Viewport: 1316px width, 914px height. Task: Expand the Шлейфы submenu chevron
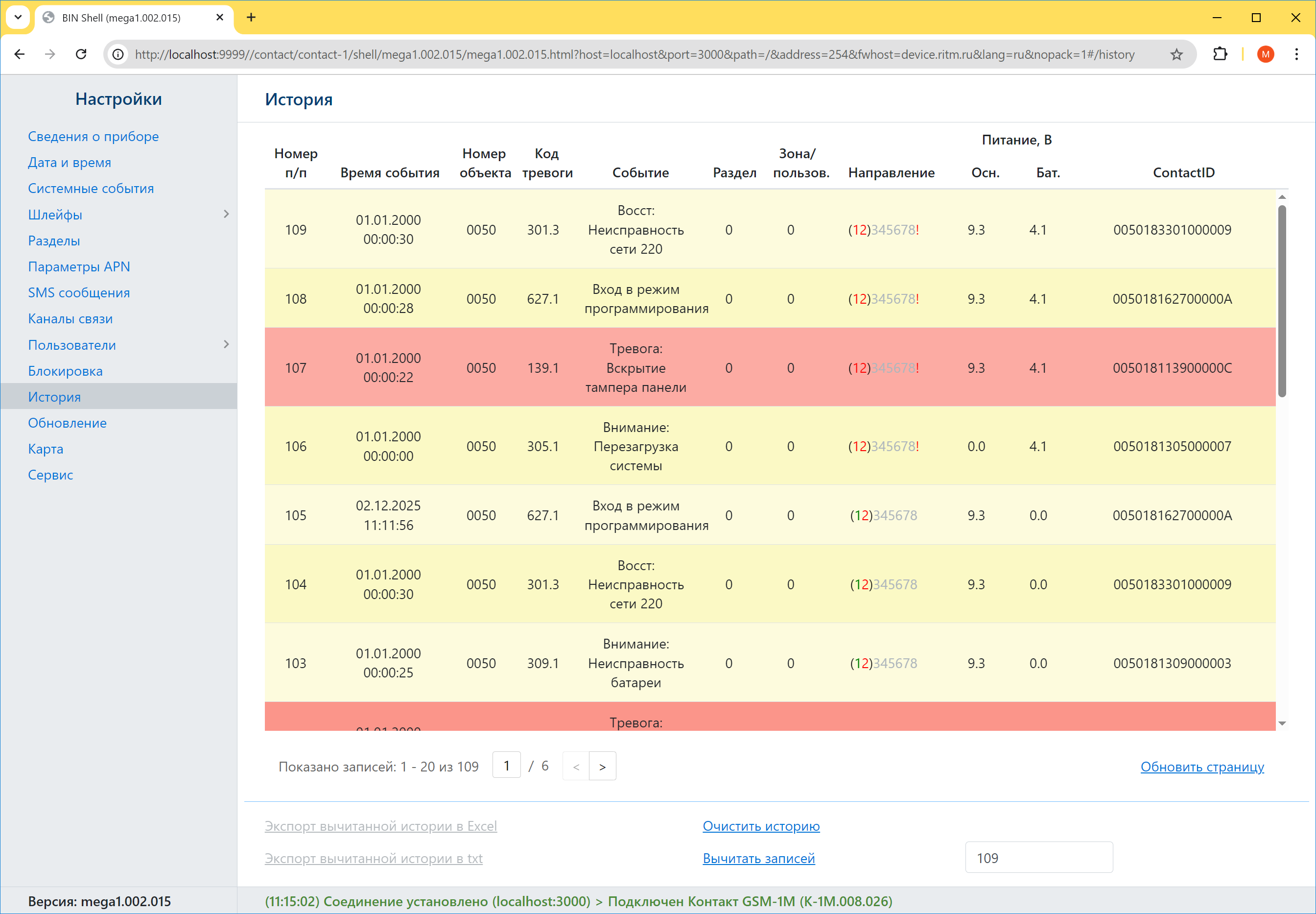[226, 214]
